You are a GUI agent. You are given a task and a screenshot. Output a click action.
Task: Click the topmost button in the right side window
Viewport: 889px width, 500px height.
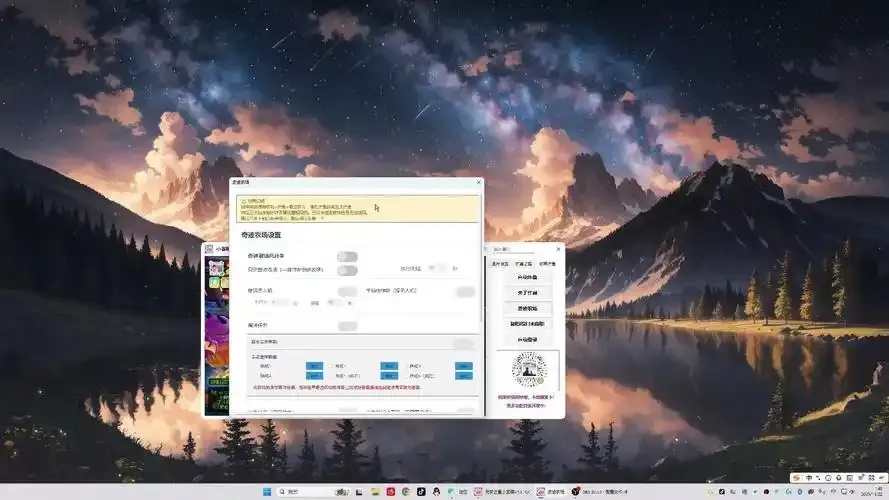(x=527, y=277)
